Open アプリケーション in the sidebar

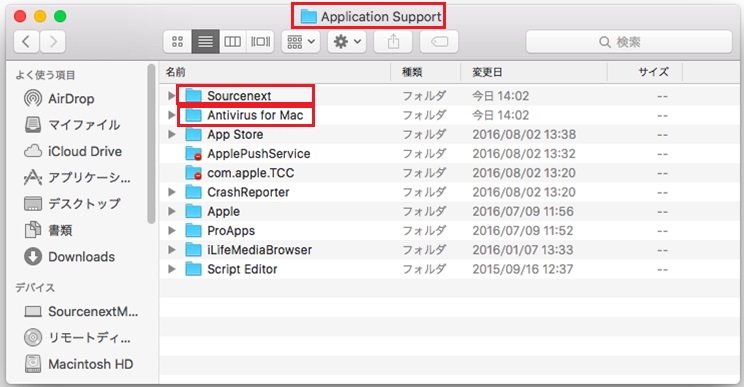tap(77, 177)
